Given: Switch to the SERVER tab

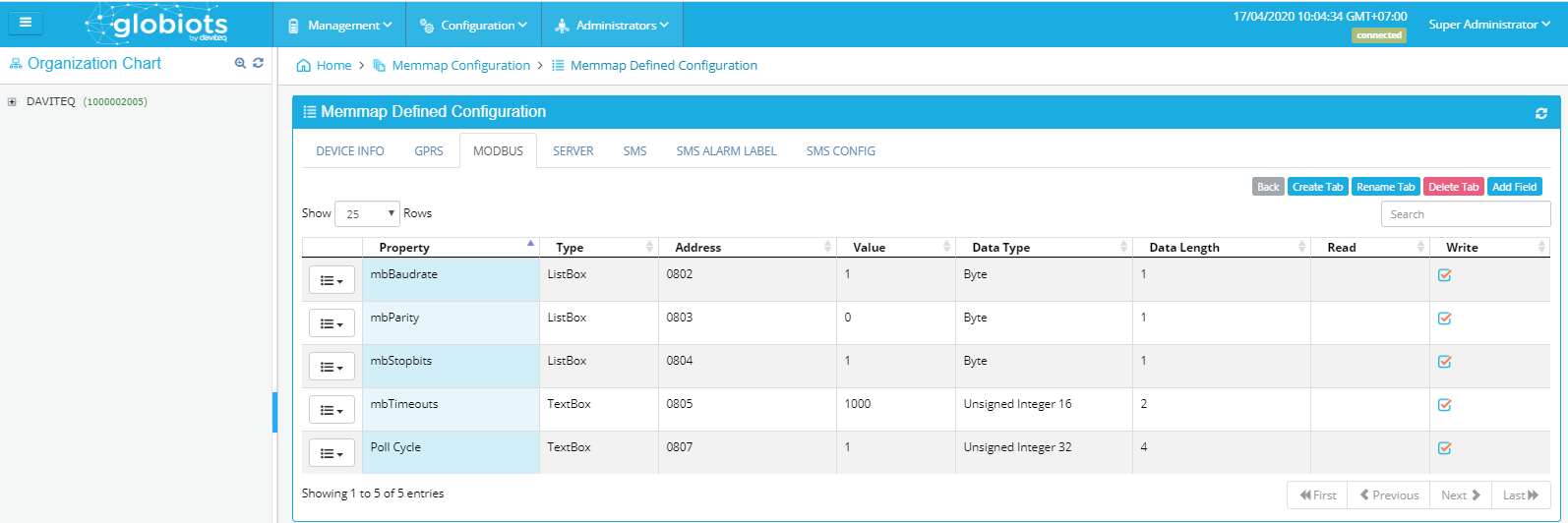Looking at the screenshot, I should [x=573, y=151].
